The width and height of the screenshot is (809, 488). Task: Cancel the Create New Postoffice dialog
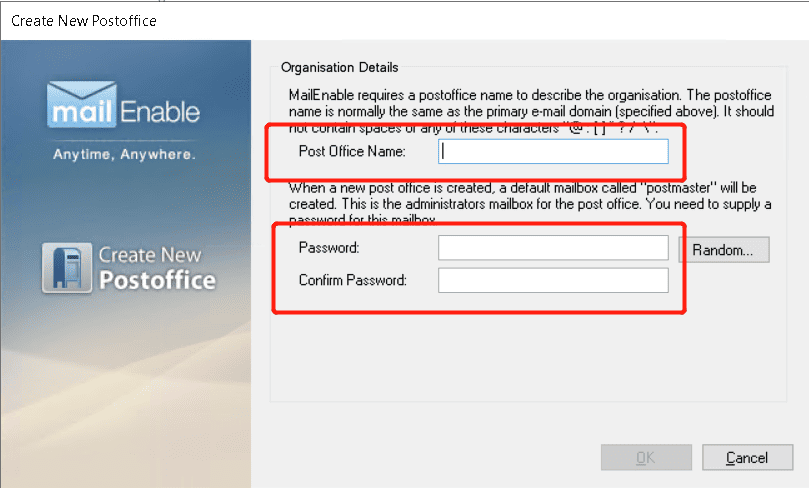746,458
